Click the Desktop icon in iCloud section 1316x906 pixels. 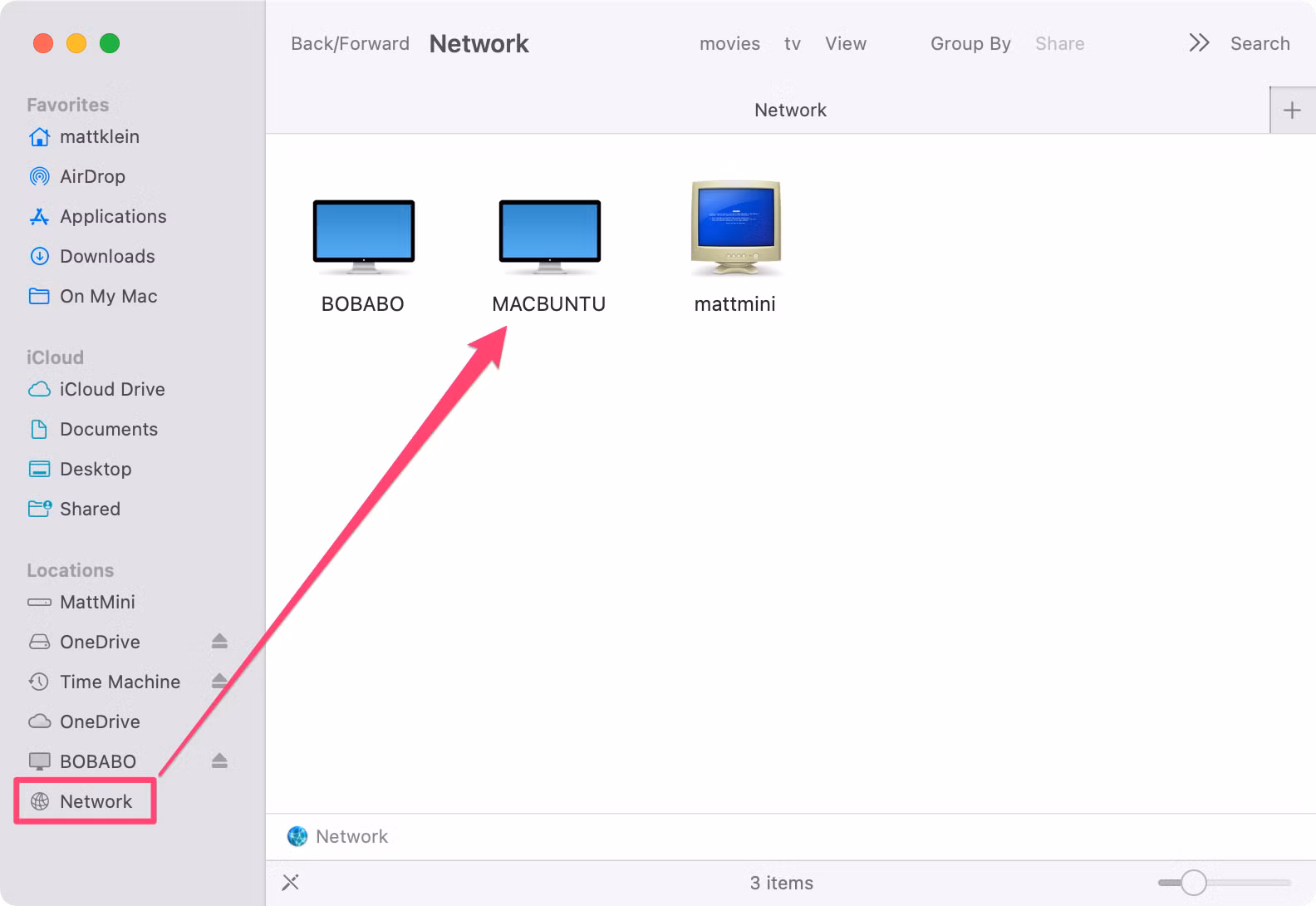pyautogui.click(x=39, y=470)
